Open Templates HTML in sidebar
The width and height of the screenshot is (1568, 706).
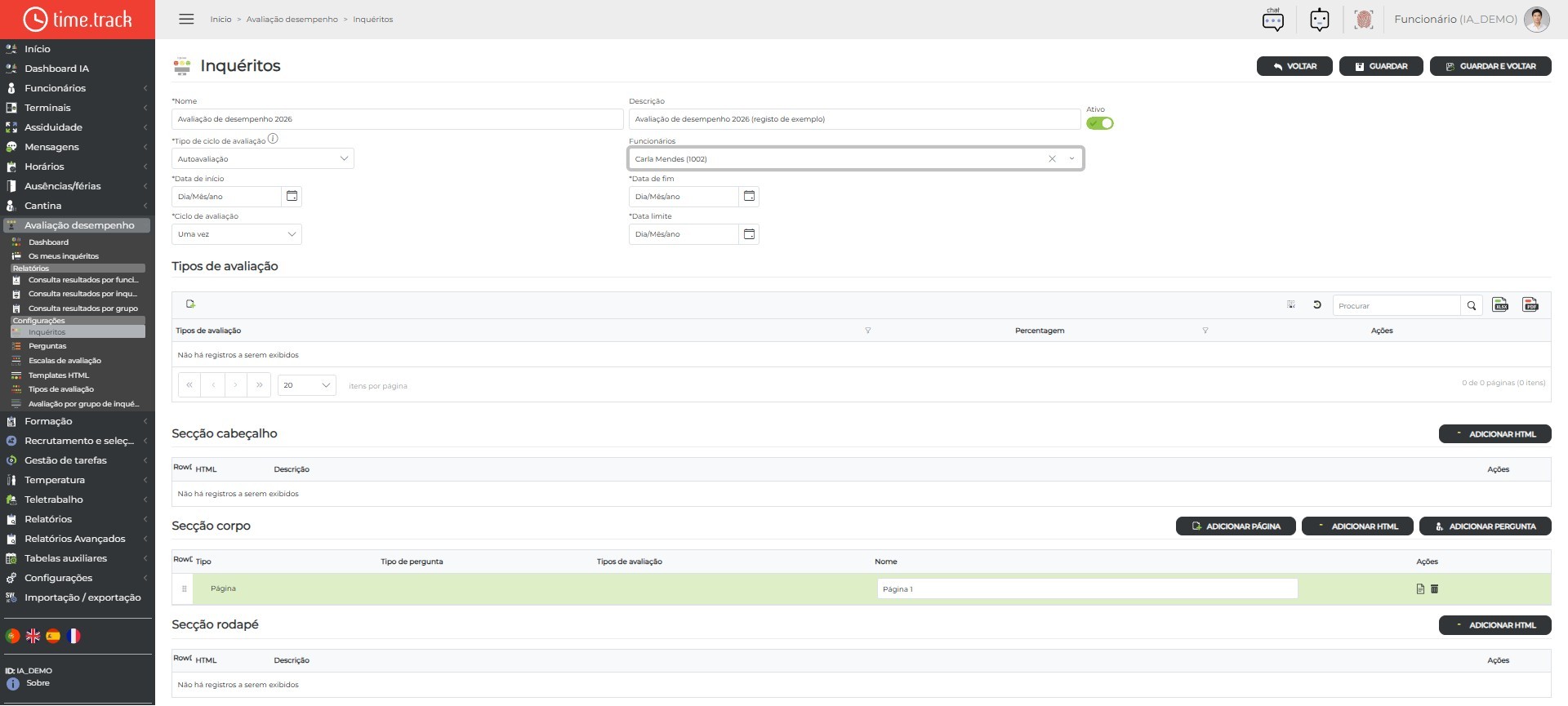coord(59,375)
